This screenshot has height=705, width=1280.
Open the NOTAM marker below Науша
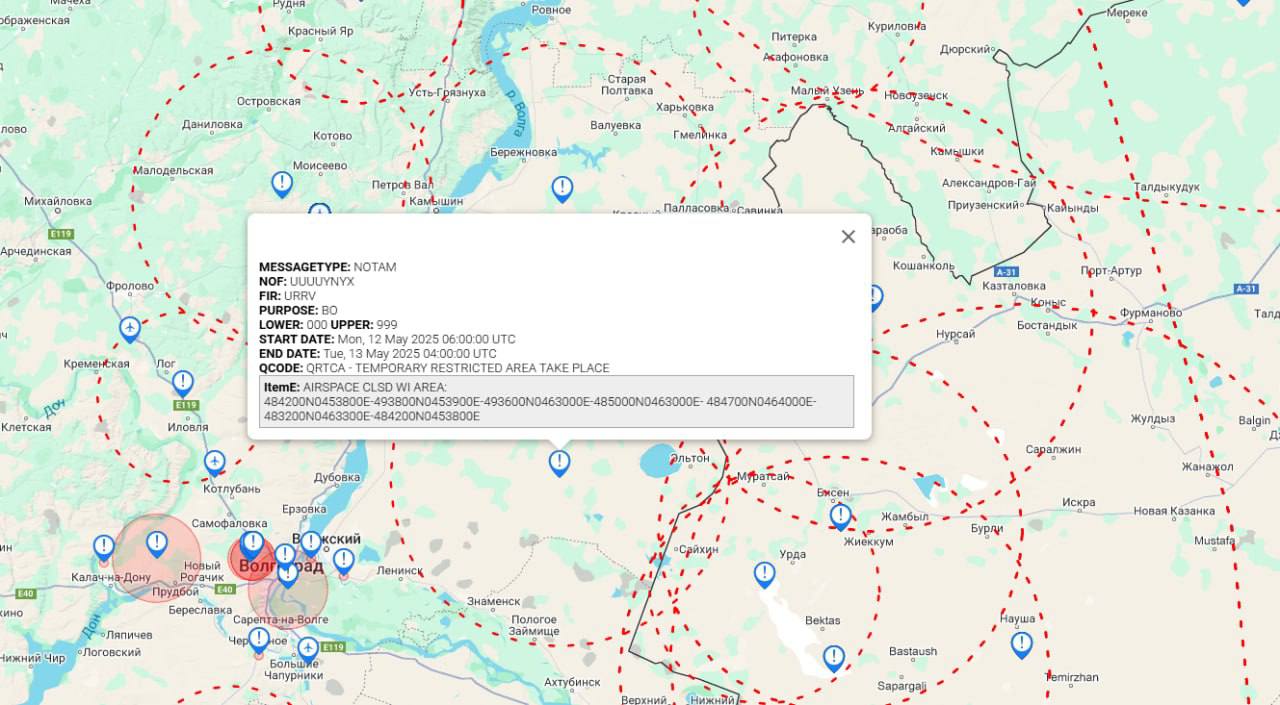coord(1021,644)
